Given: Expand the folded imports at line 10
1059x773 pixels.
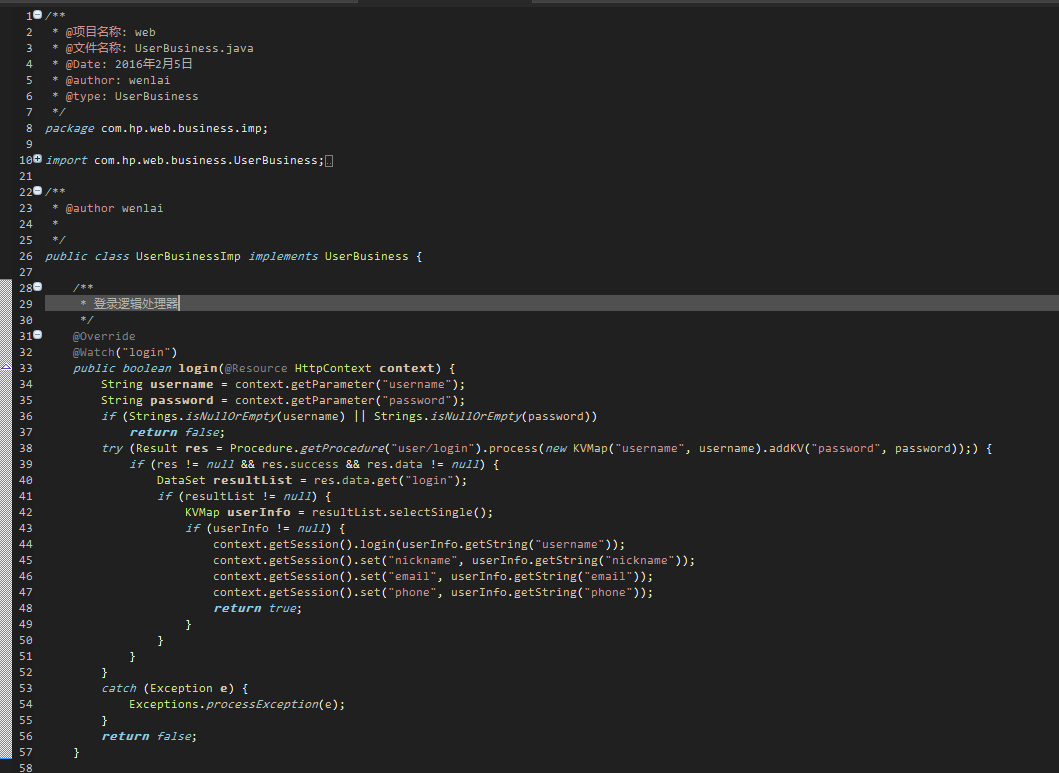Looking at the screenshot, I should click(x=38, y=159).
